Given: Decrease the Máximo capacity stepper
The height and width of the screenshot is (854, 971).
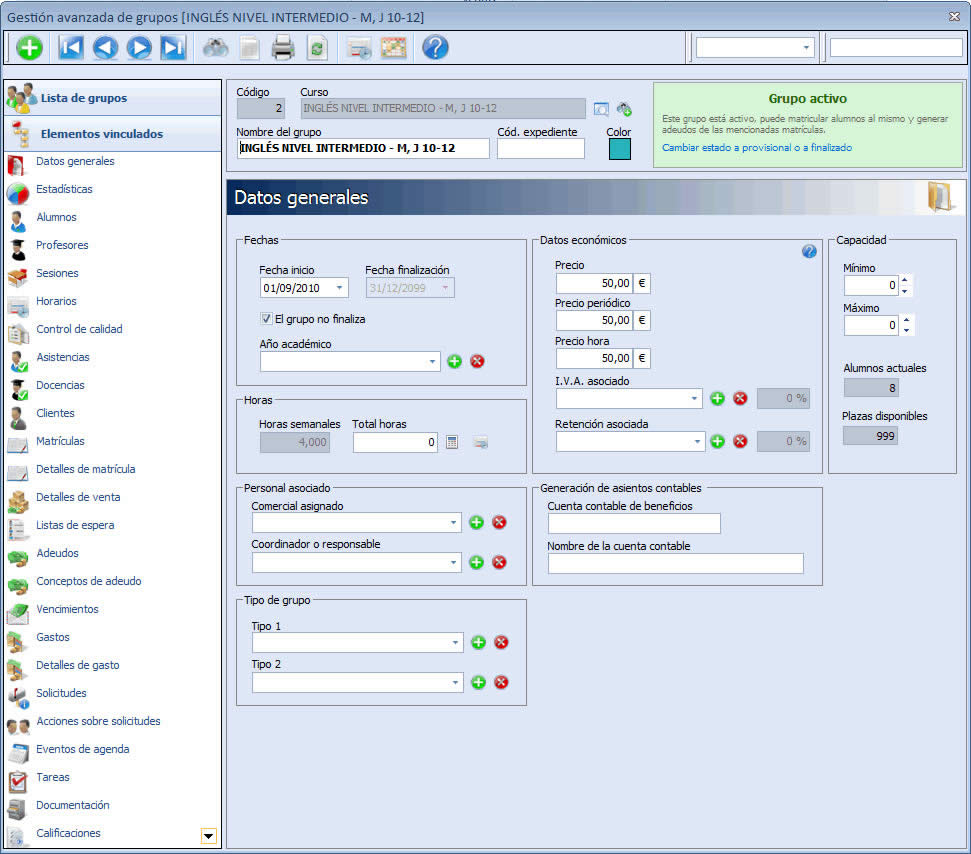Looking at the screenshot, I should click(x=906, y=330).
